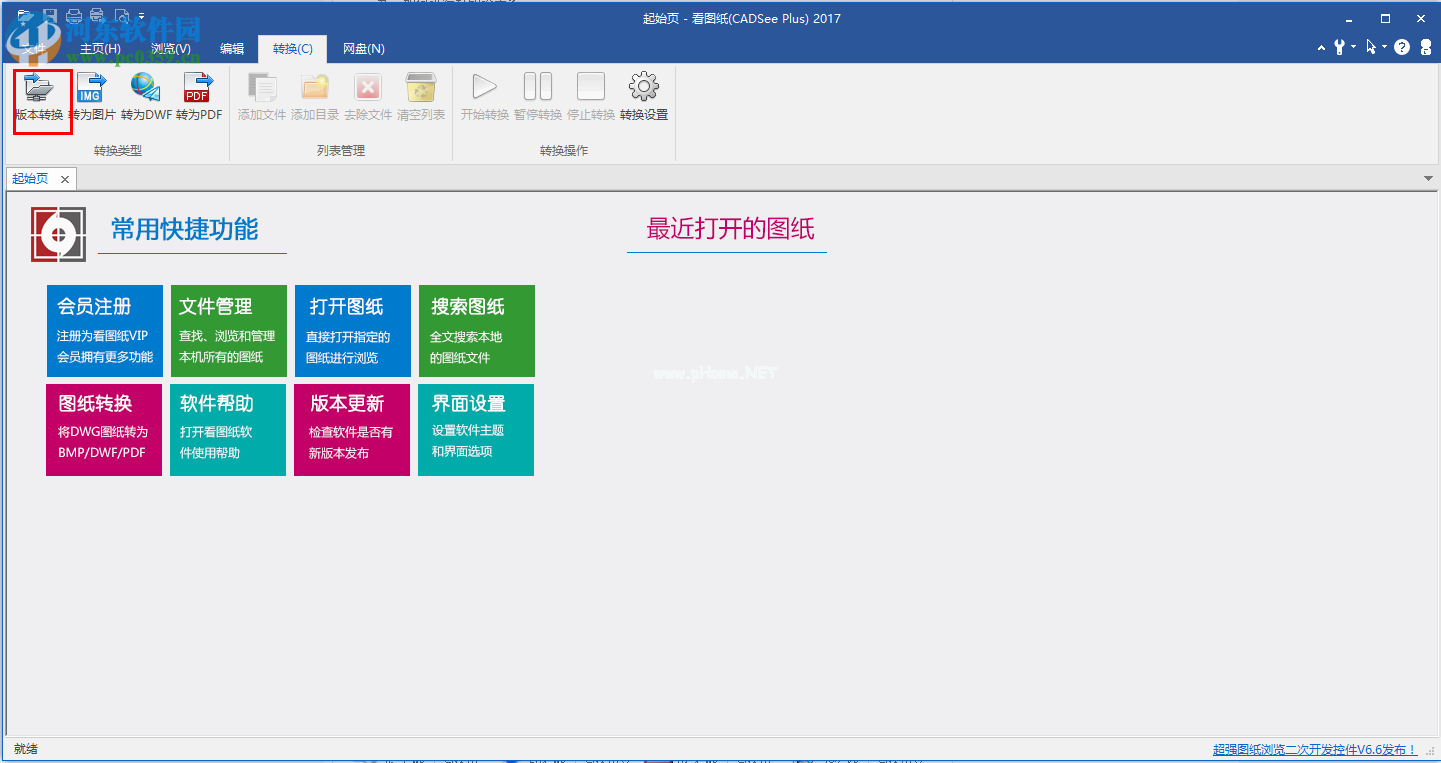The width and height of the screenshot is (1441, 763).
Task: Switch to the 主页(H) ribbon tab
Action: click(x=100, y=49)
